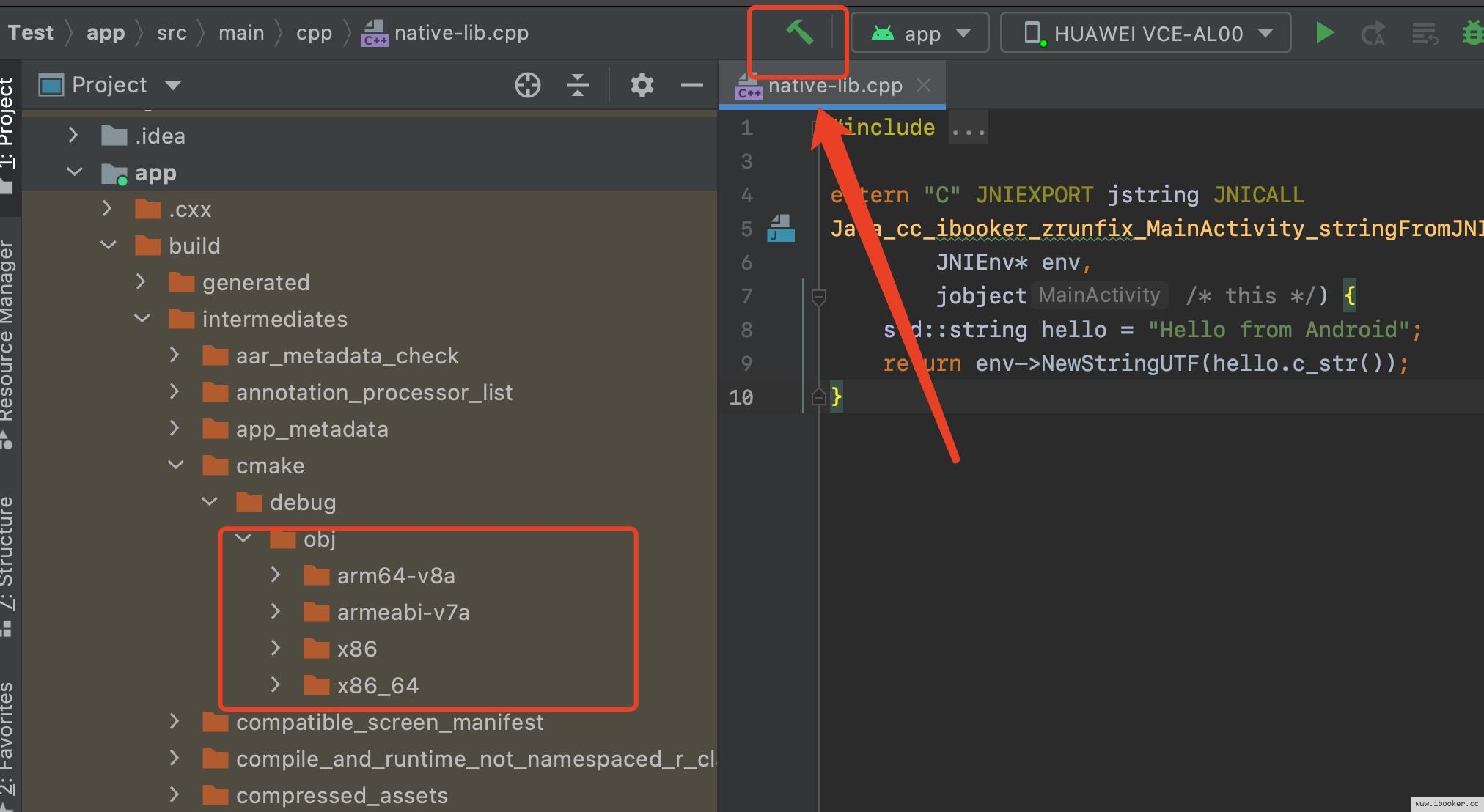1484x812 pixels.
Task: Open Project panel settings gear
Action: (642, 85)
